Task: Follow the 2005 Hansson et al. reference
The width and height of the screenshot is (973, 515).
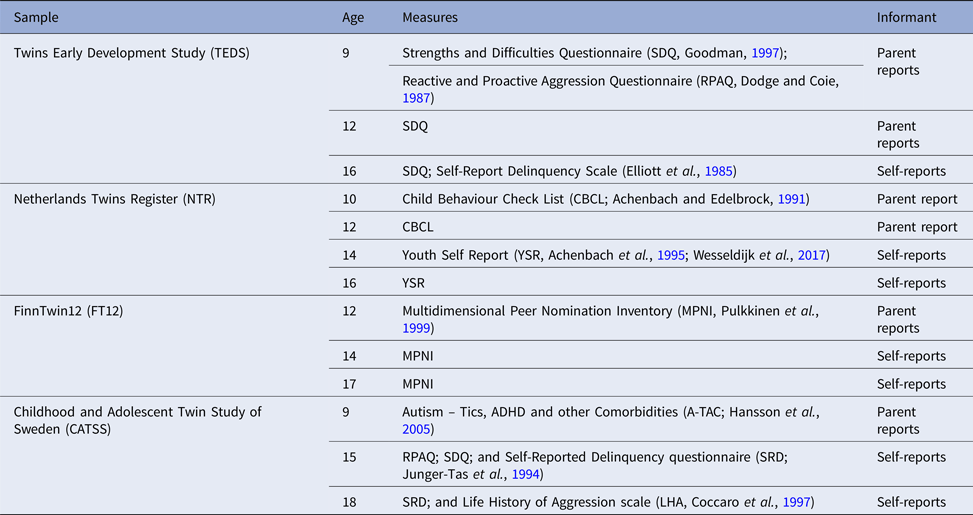Action: [x=417, y=429]
